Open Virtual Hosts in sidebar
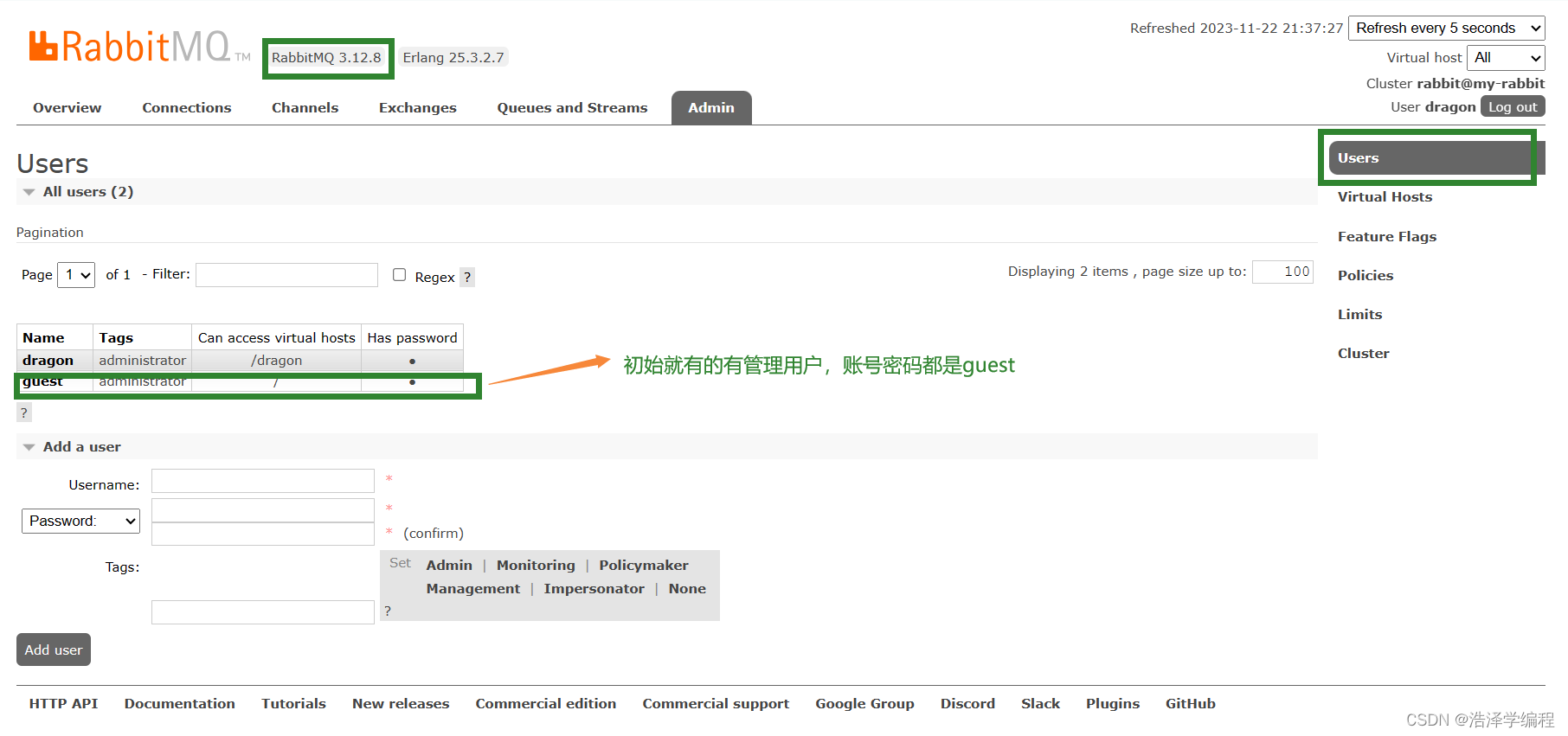 pos(1385,197)
